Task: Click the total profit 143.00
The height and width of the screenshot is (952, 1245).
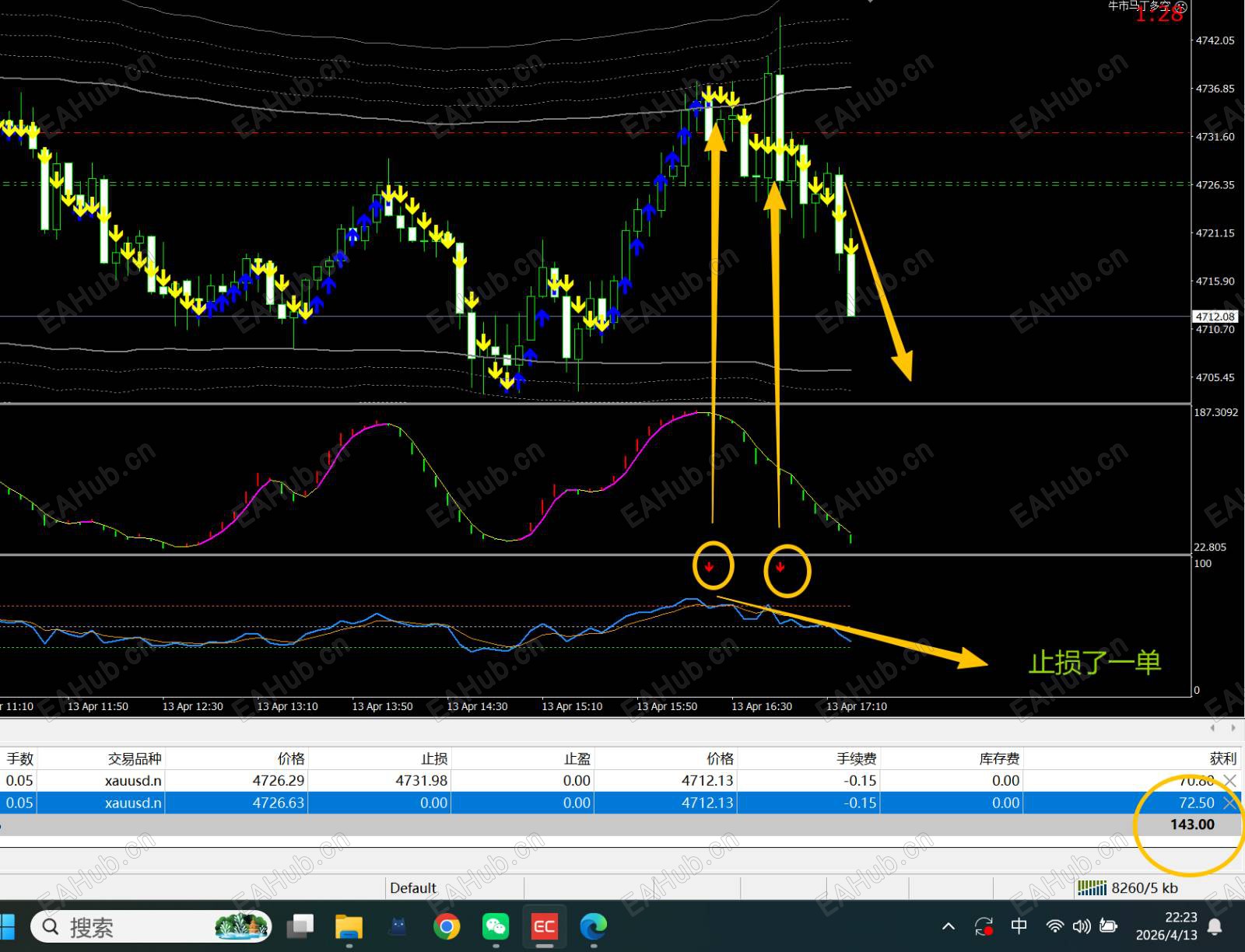Action: tap(1192, 824)
